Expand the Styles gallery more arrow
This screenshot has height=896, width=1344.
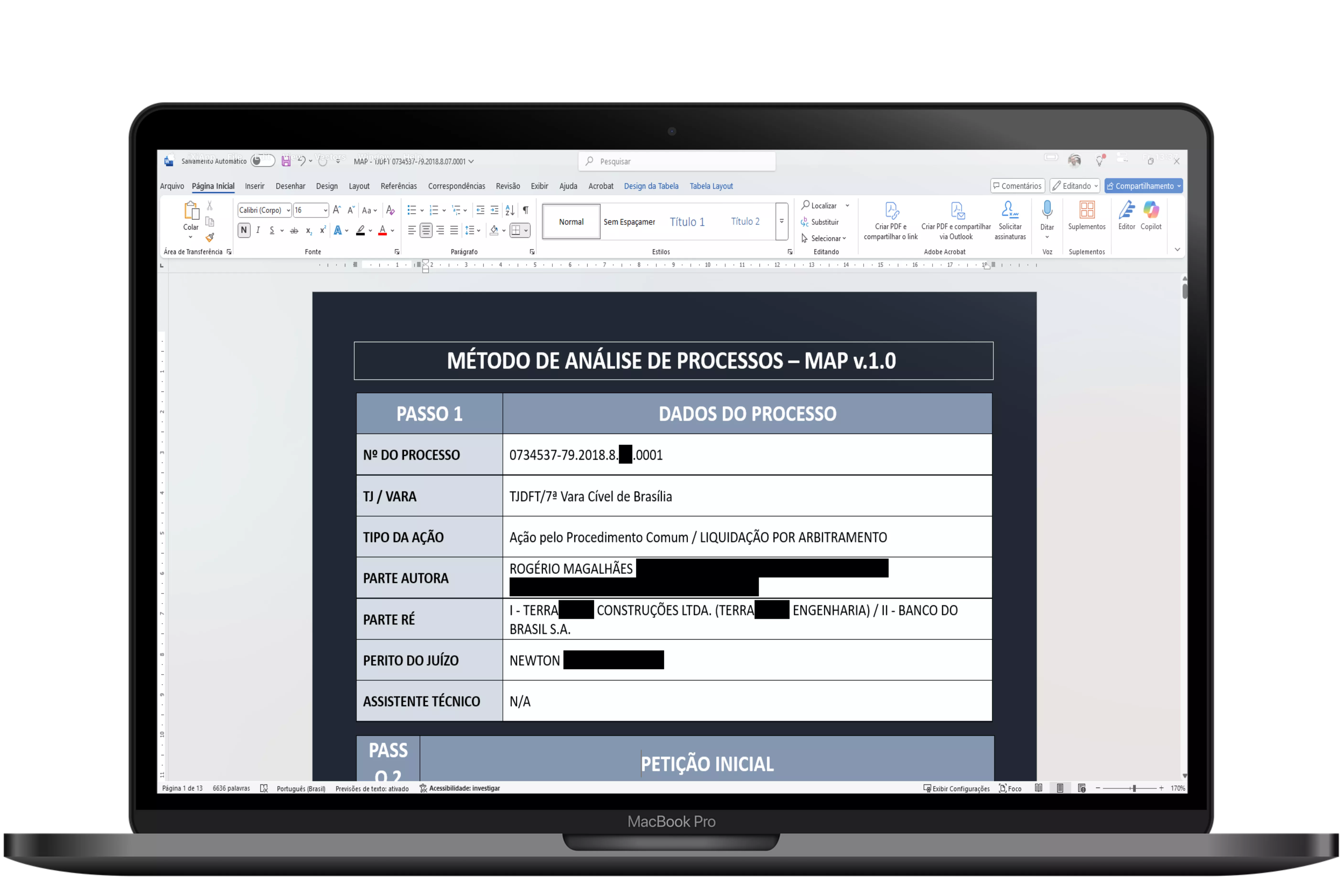pos(782,222)
